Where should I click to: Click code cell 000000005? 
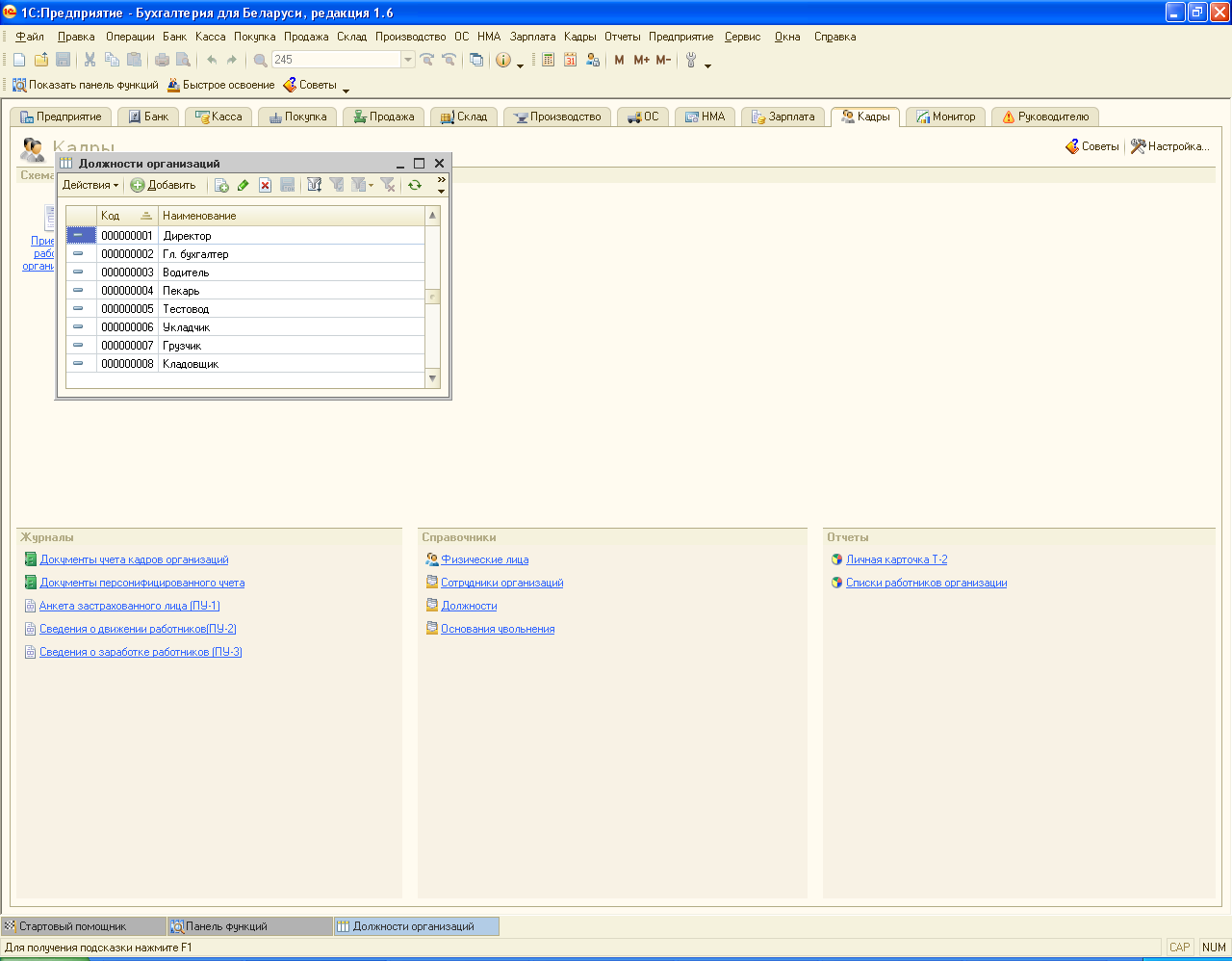point(127,309)
